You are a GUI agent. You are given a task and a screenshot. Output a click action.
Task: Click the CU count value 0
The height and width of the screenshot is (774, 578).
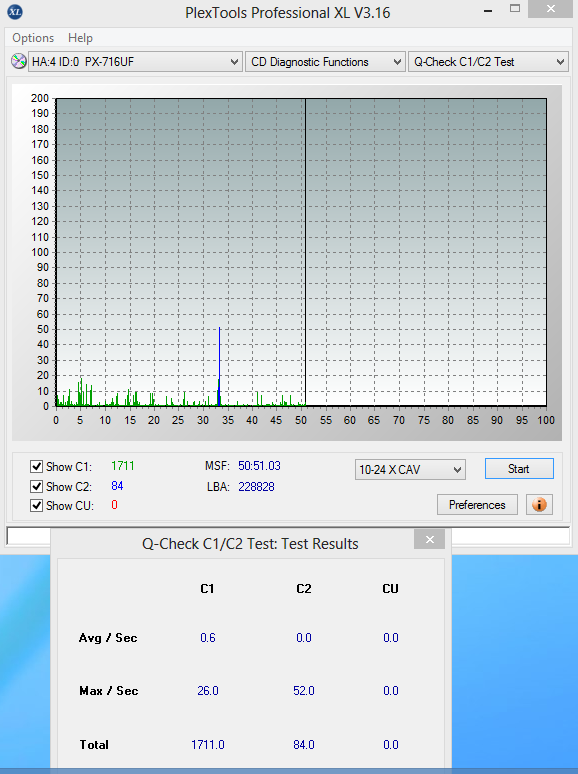(114, 505)
